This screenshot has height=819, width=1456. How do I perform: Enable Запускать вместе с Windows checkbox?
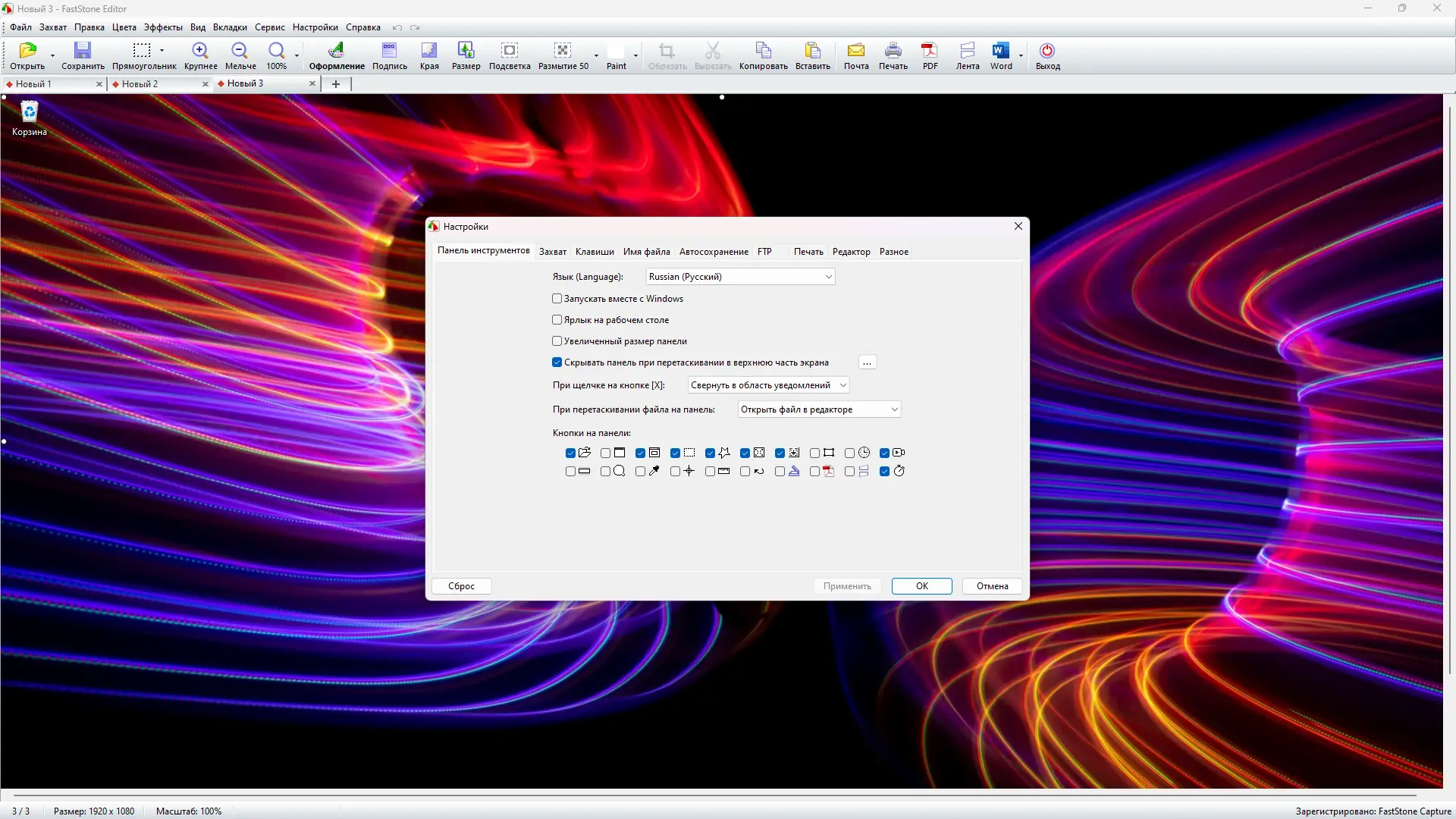(557, 299)
